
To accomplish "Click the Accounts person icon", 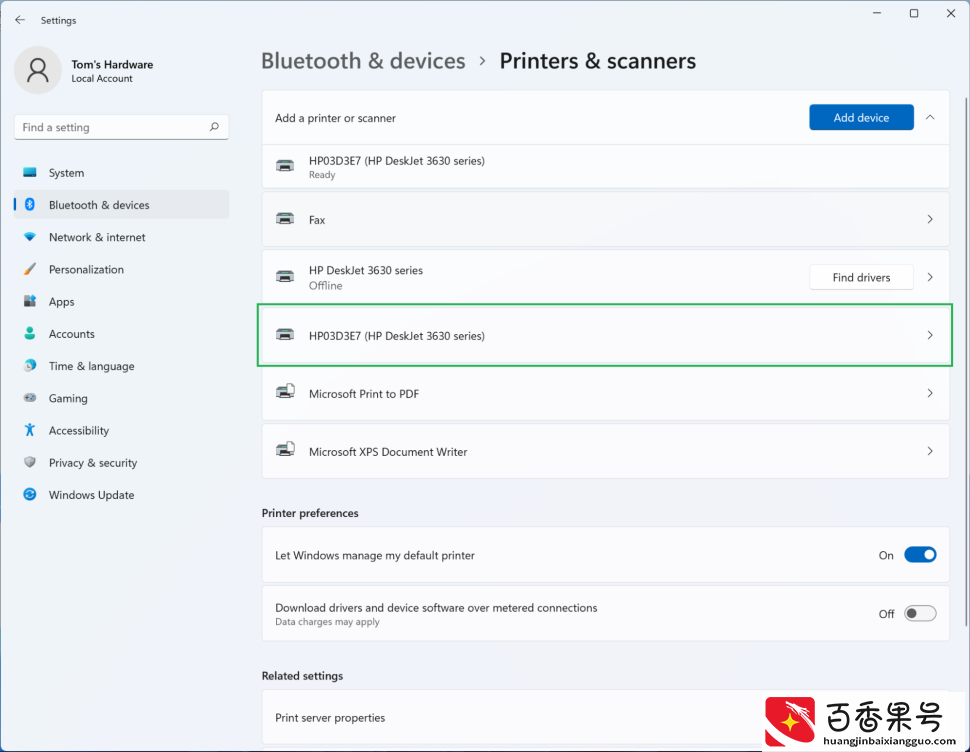I will pyautogui.click(x=30, y=333).
